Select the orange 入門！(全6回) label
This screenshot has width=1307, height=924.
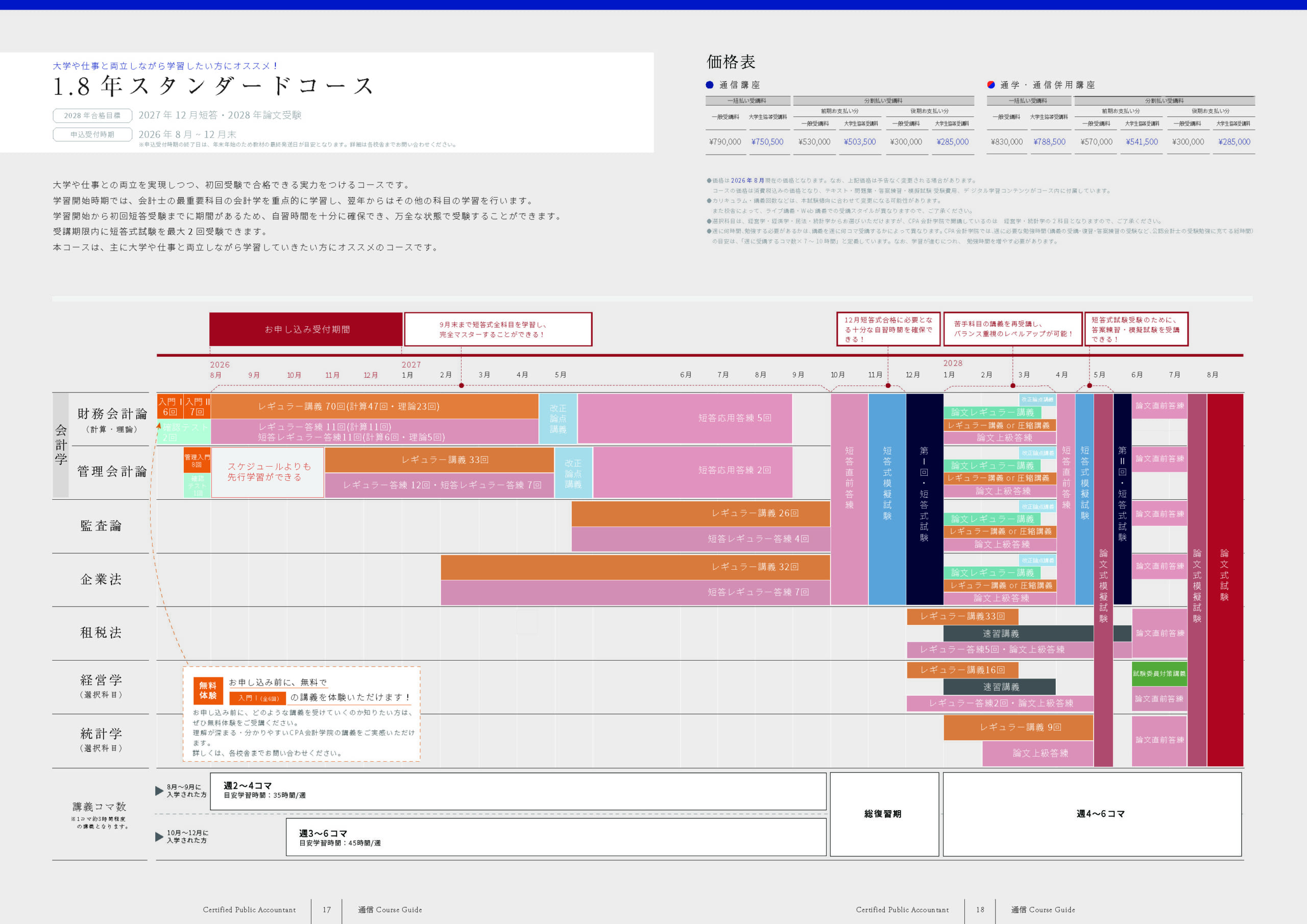[258, 698]
